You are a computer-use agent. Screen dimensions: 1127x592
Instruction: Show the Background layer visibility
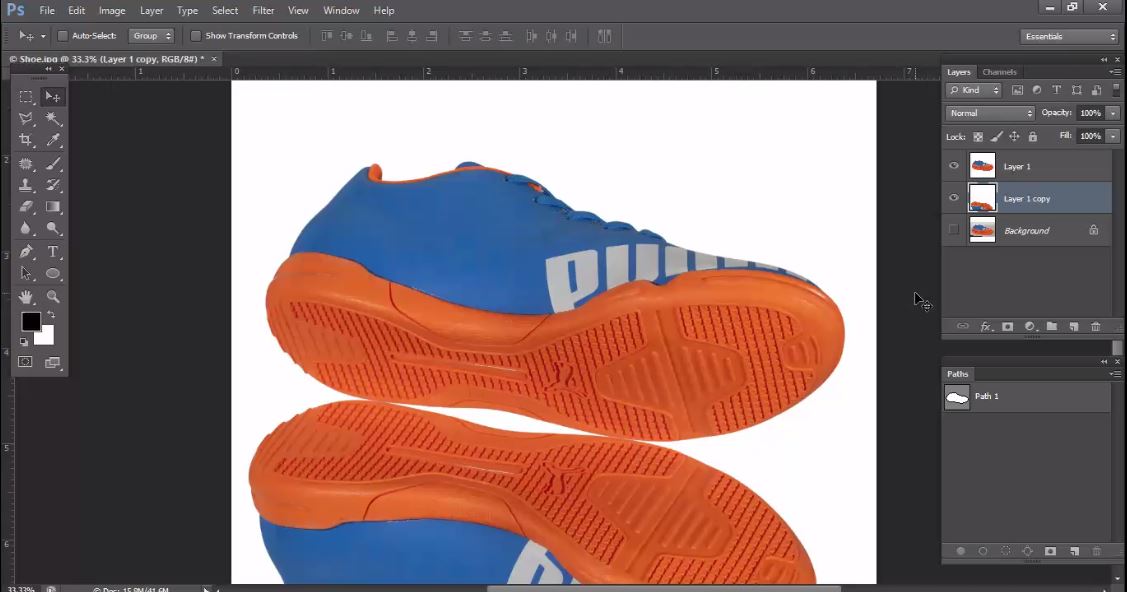tap(954, 230)
